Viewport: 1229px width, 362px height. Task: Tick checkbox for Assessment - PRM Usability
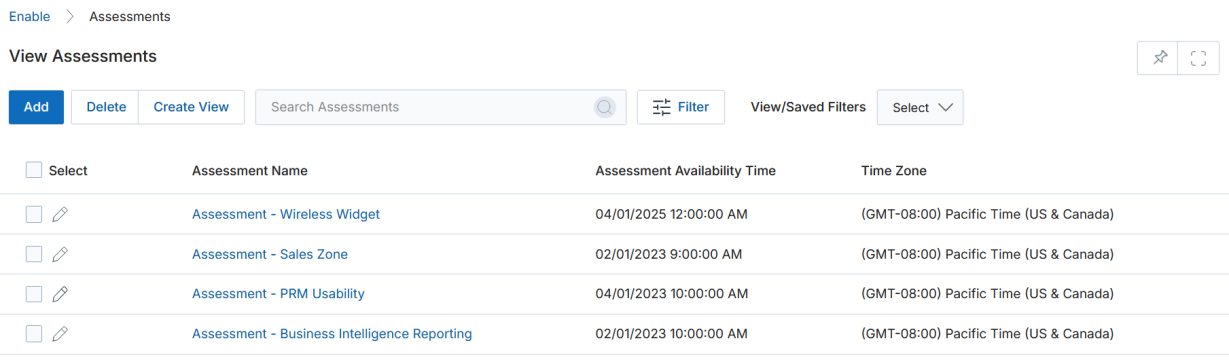click(34, 294)
